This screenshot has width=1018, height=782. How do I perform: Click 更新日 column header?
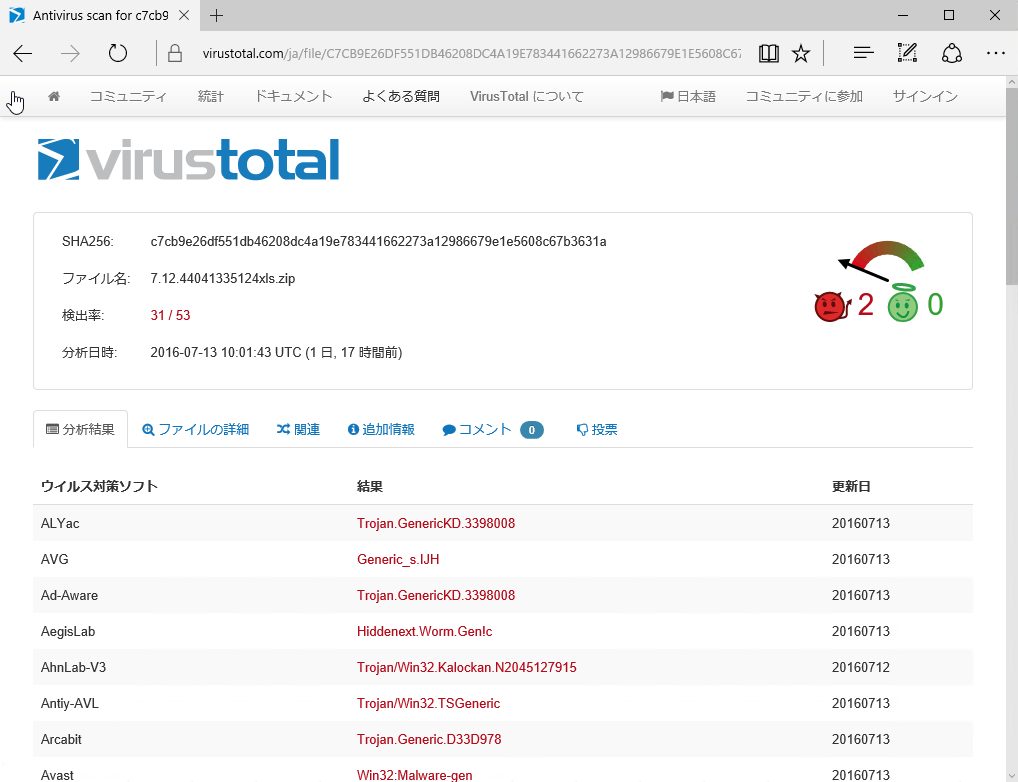coord(851,486)
